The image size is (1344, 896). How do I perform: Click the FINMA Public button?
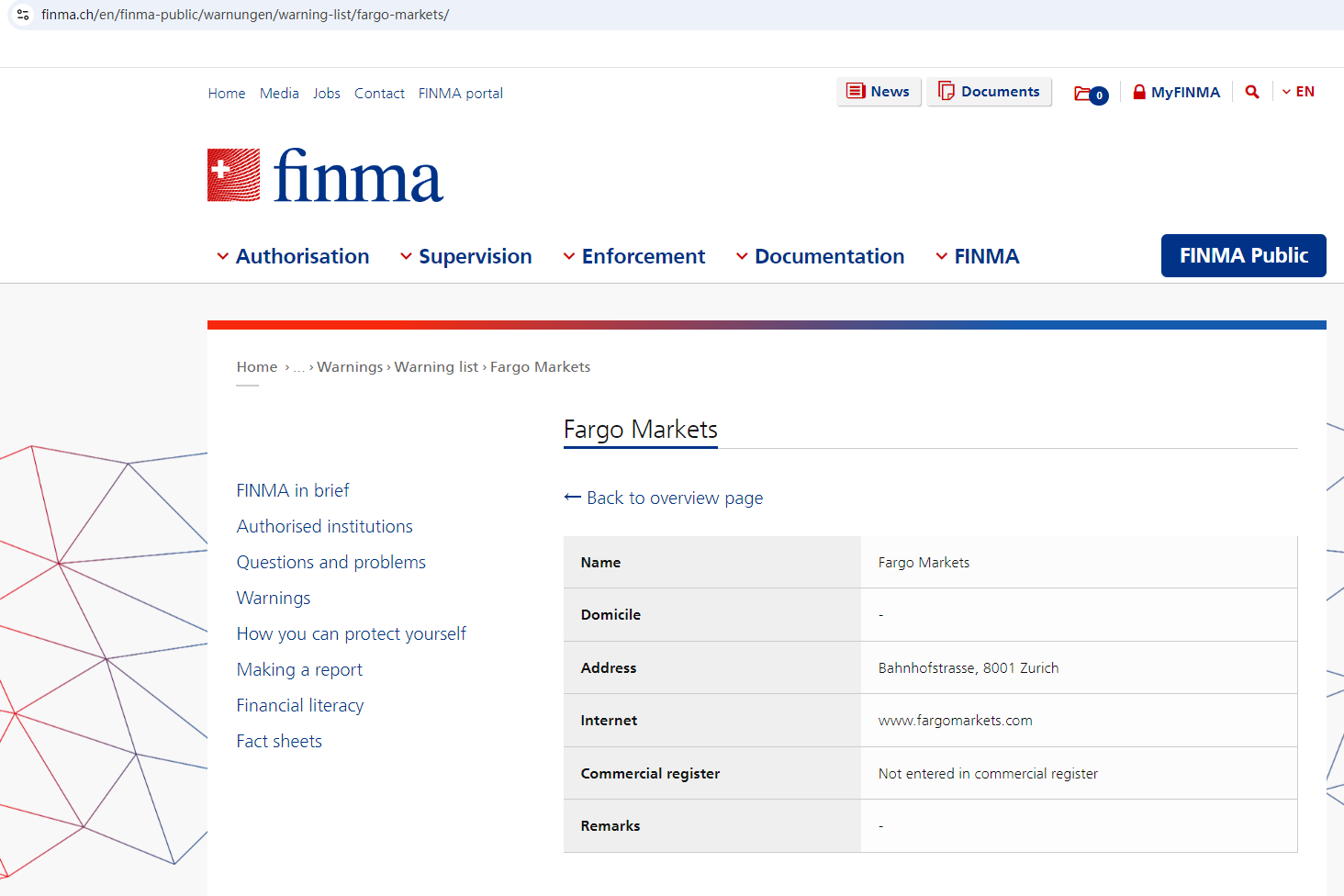click(1243, 255)
